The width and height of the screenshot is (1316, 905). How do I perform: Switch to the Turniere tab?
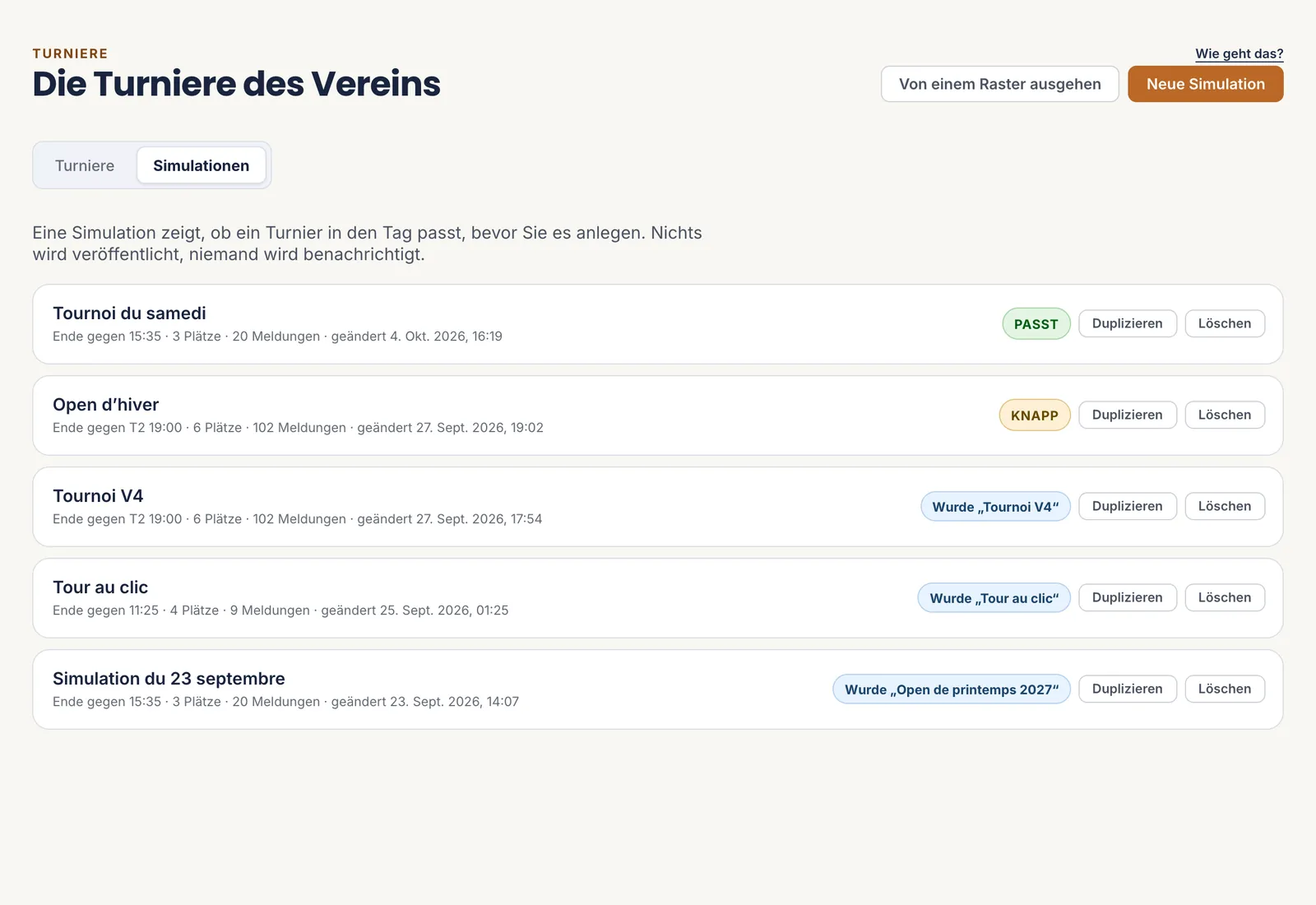coord(85,165)
